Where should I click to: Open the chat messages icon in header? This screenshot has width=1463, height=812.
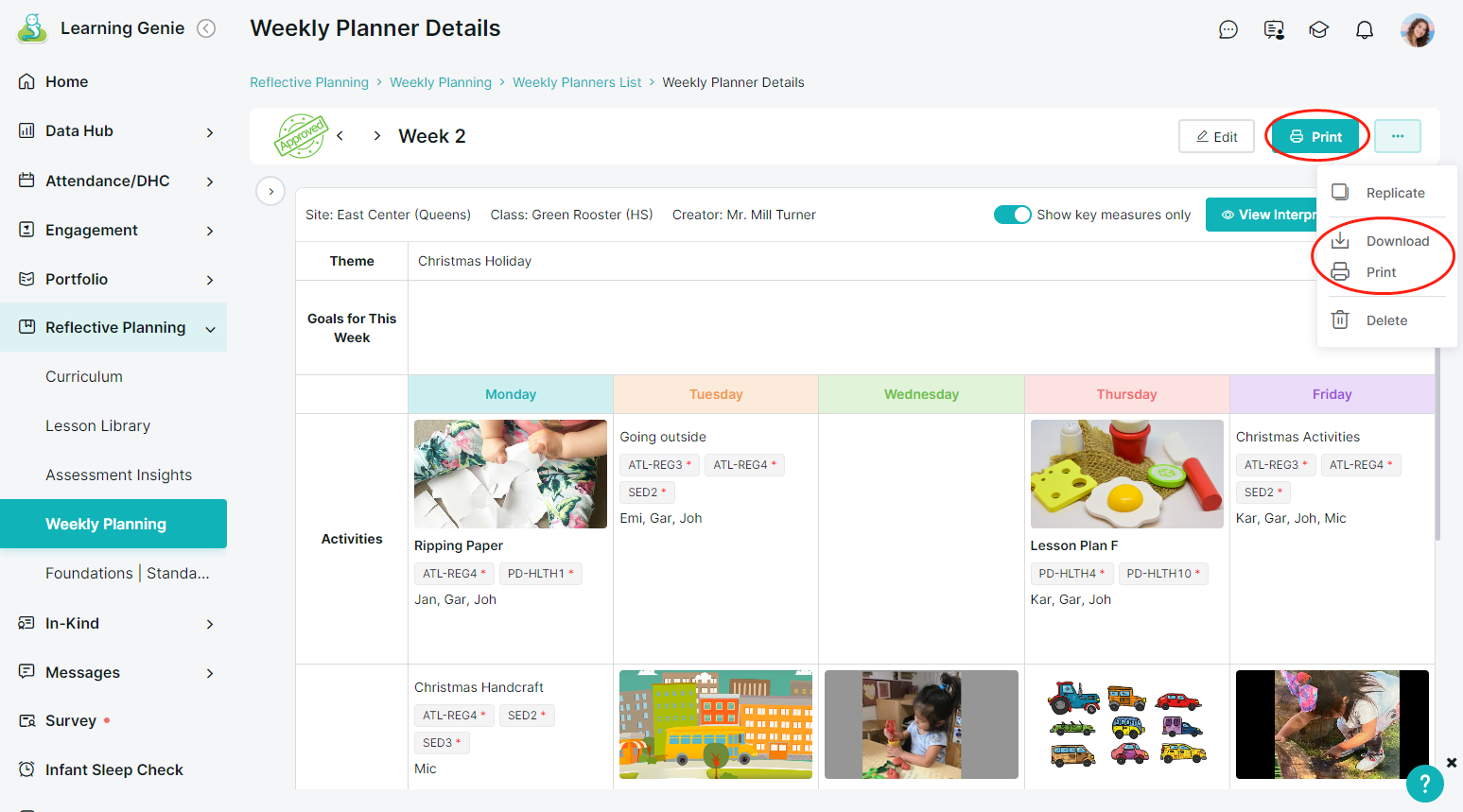pos(1228,29)
